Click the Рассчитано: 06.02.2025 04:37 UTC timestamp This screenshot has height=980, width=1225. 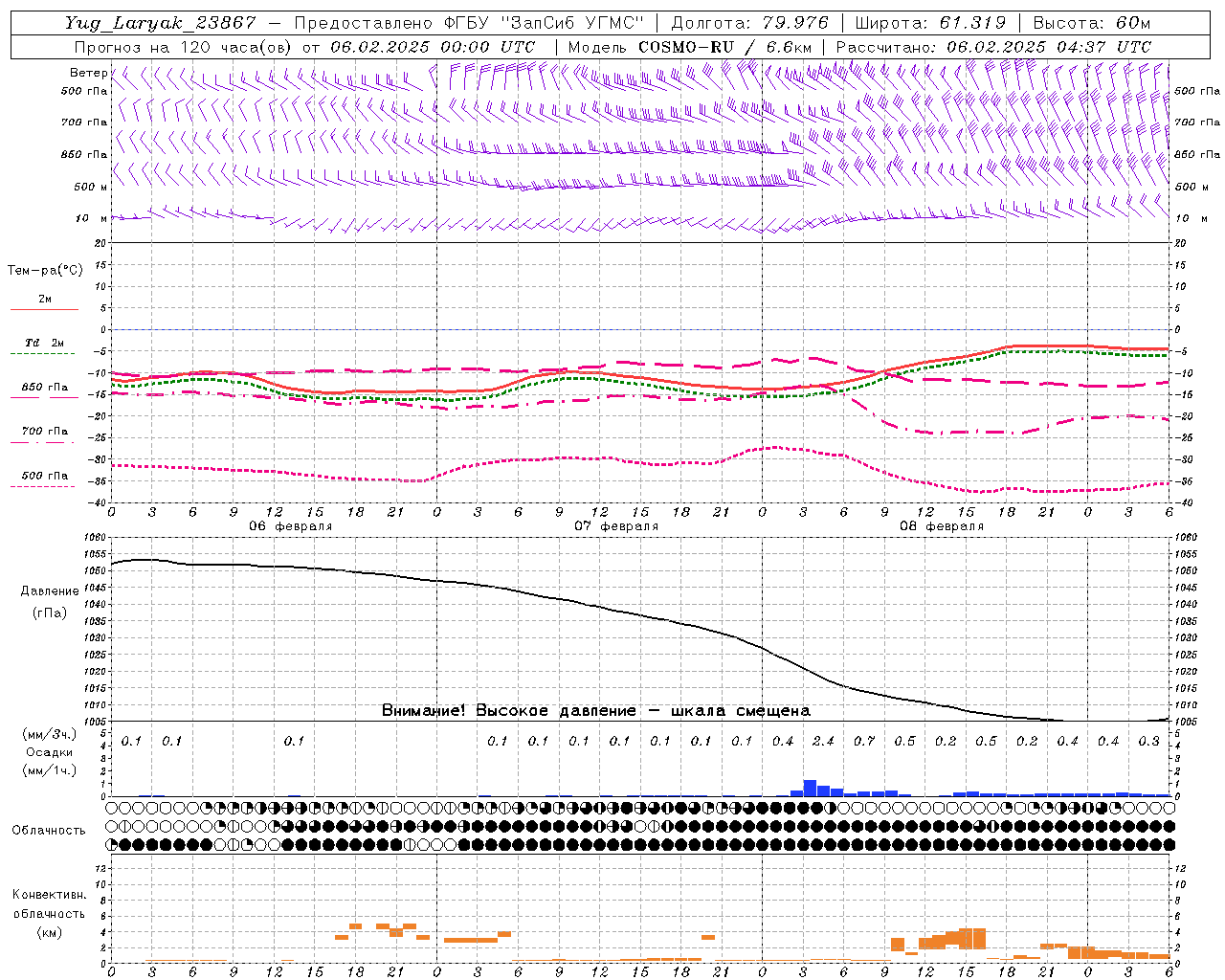pyautogui.click(x=993, y=47)
